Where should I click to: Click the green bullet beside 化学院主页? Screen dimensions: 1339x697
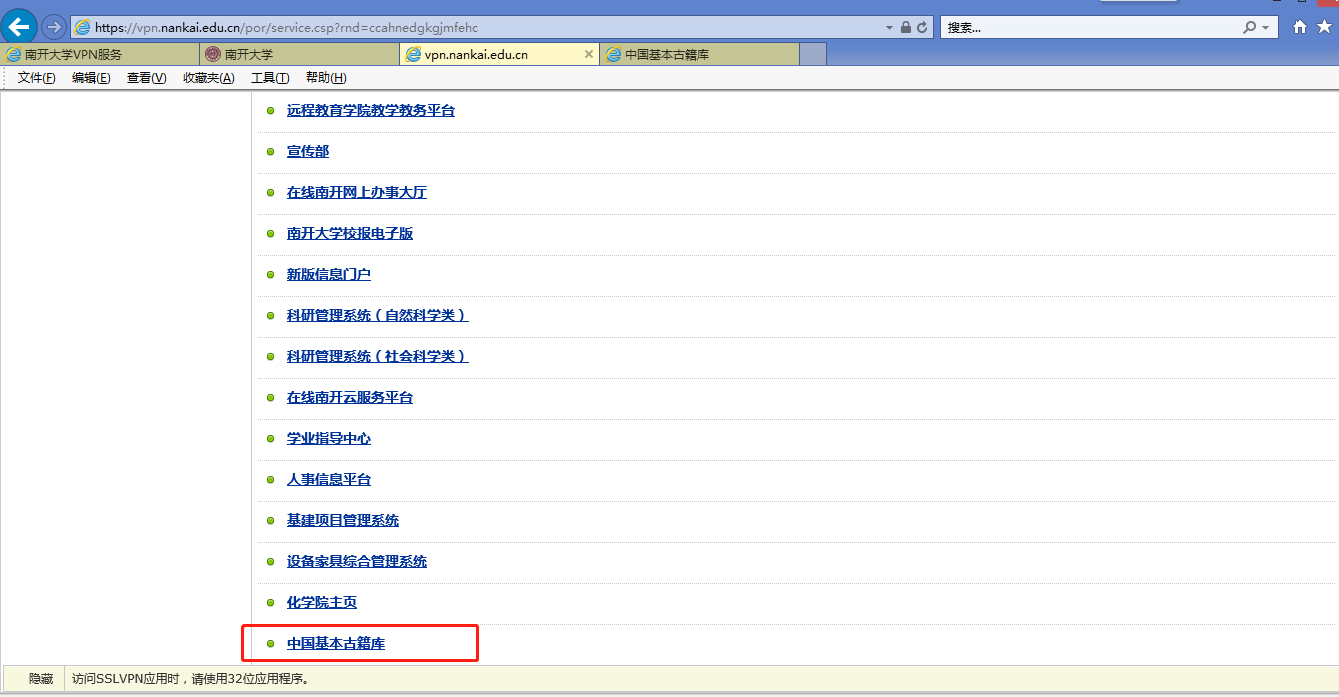pos(270,602)
